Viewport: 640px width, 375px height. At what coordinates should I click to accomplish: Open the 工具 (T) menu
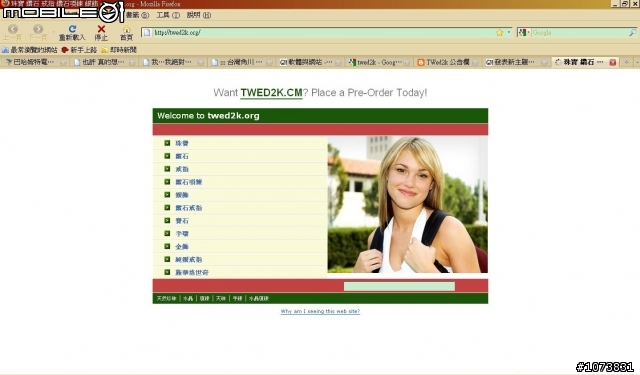tap(168, 15)
